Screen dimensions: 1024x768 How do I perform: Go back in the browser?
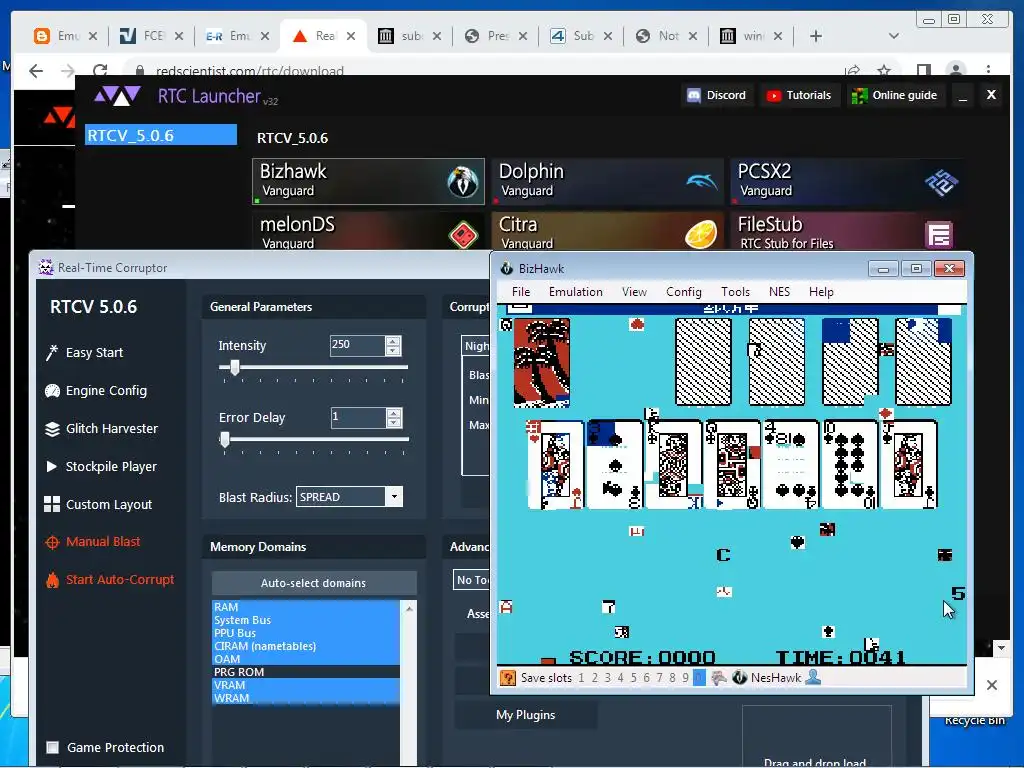click(x=36, y=71)
